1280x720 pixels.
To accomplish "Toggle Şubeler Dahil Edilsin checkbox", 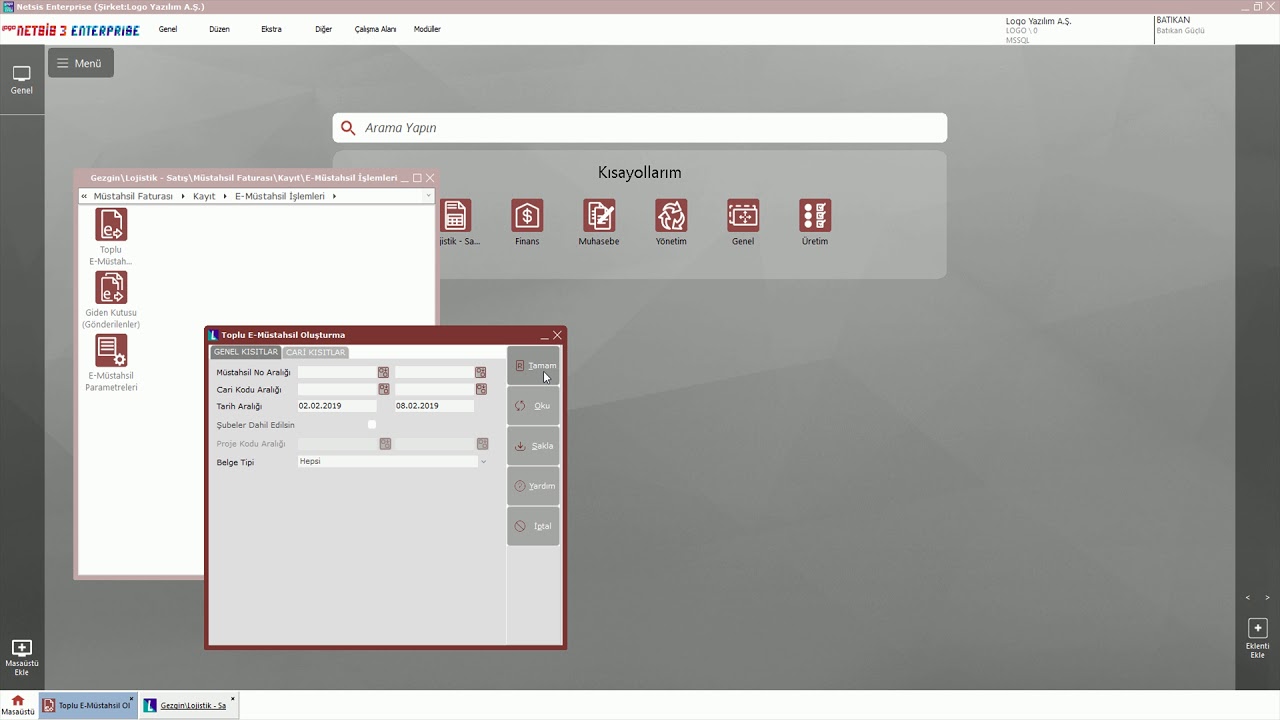I will point(372,424).
